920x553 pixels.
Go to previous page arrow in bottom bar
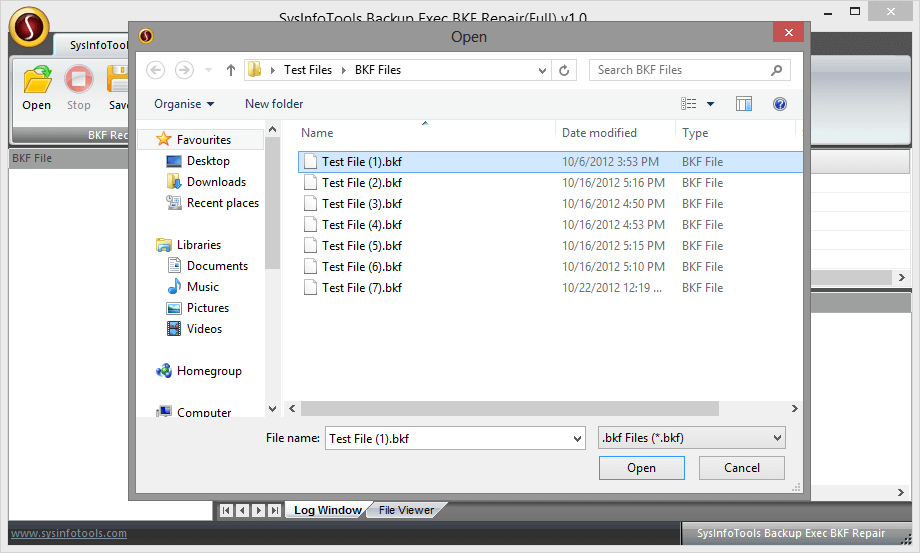(242, 510)
